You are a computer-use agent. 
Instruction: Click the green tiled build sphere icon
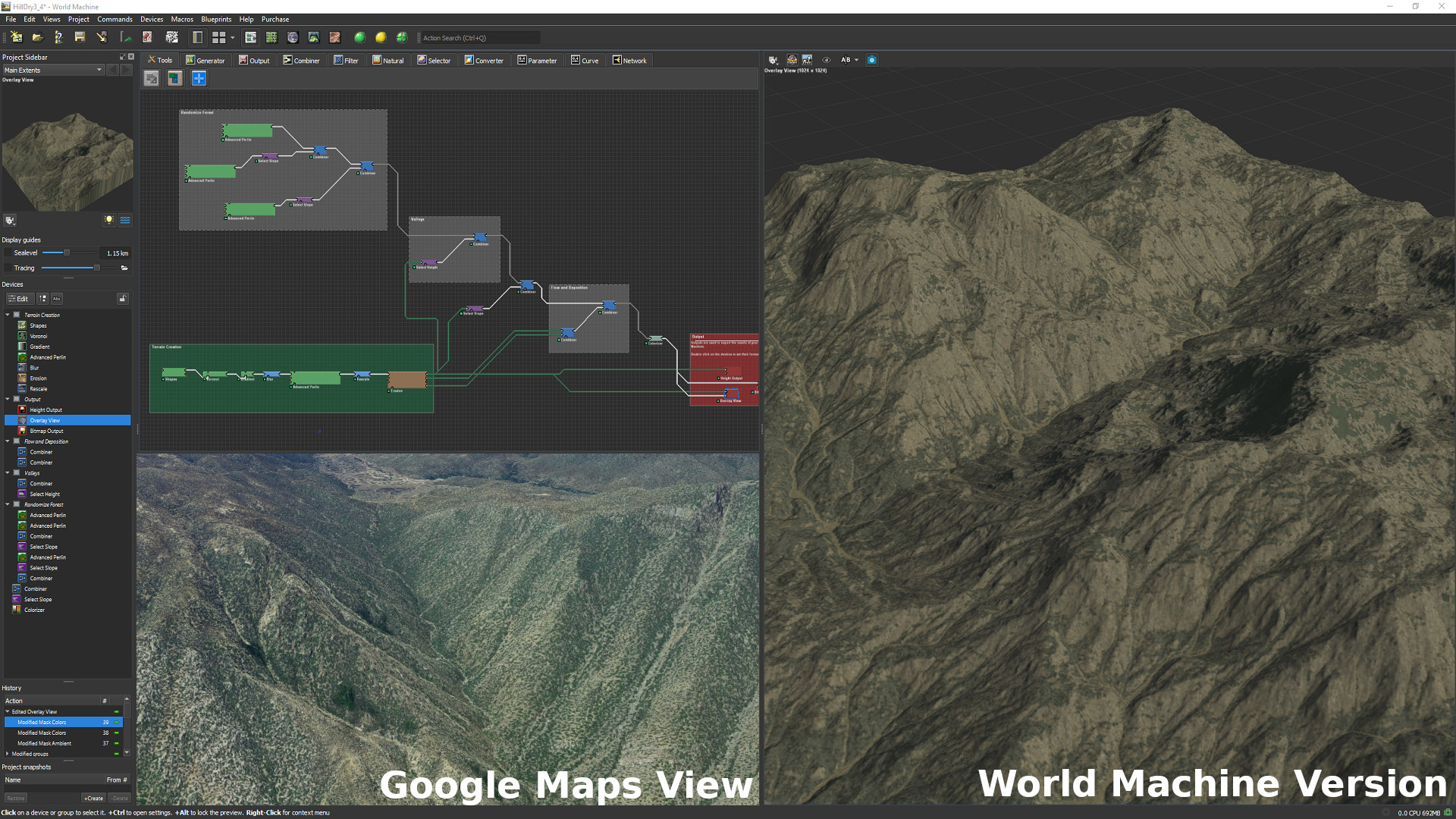[x=402, y=37]
